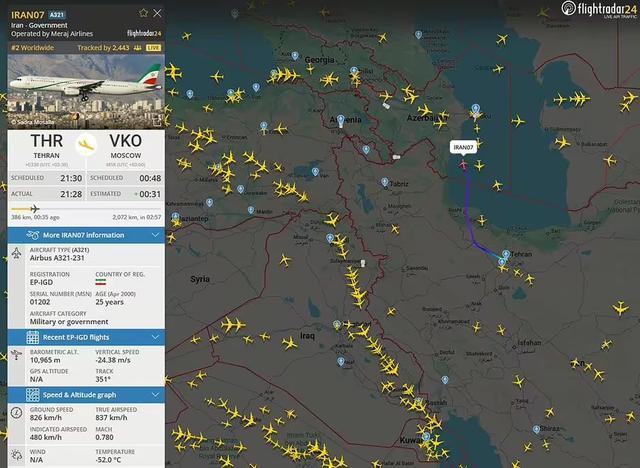Click the graph icon beside Speed & Altitude
This screenshot has height=468, width=640.
33,395
